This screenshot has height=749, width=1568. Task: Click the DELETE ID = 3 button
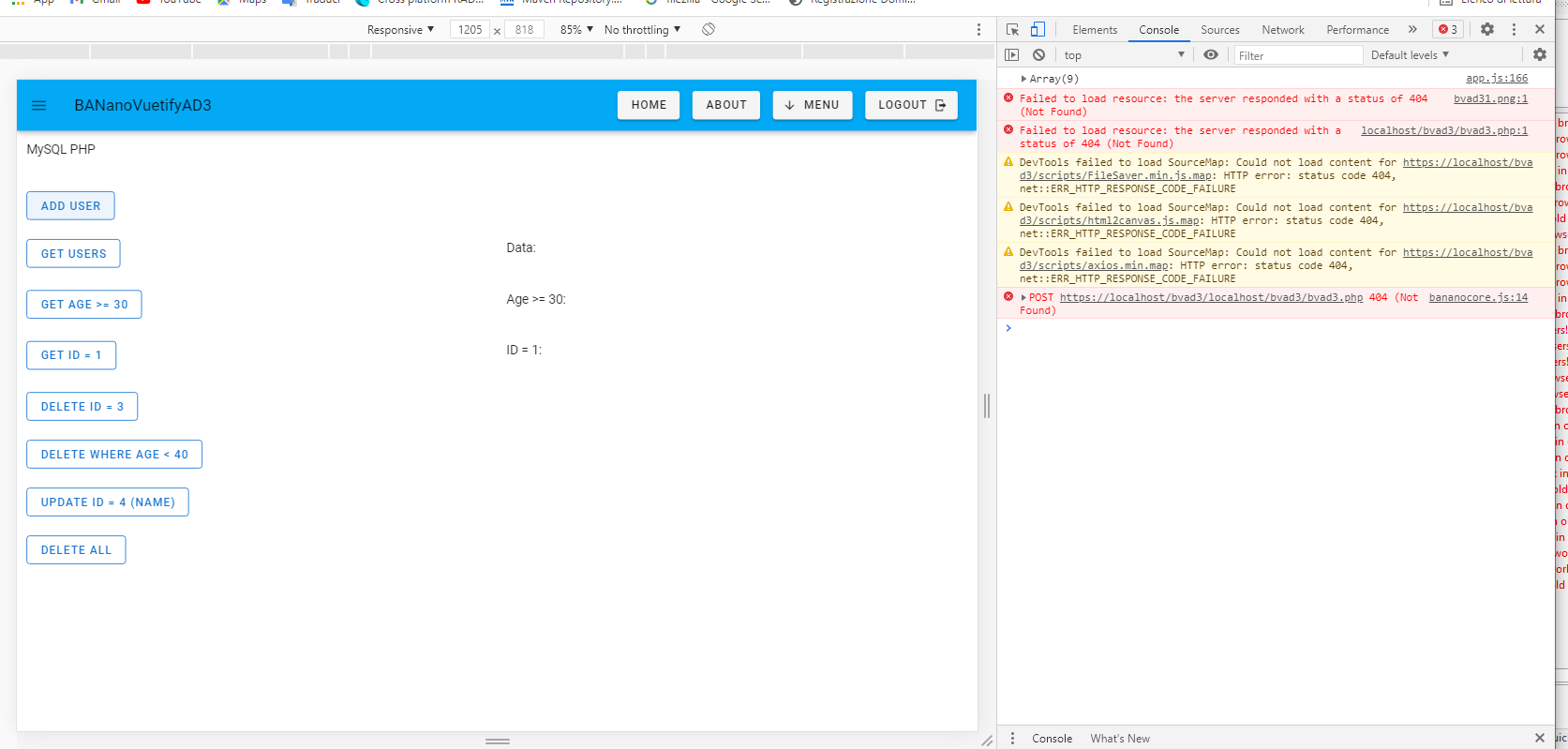coord(82,407)
